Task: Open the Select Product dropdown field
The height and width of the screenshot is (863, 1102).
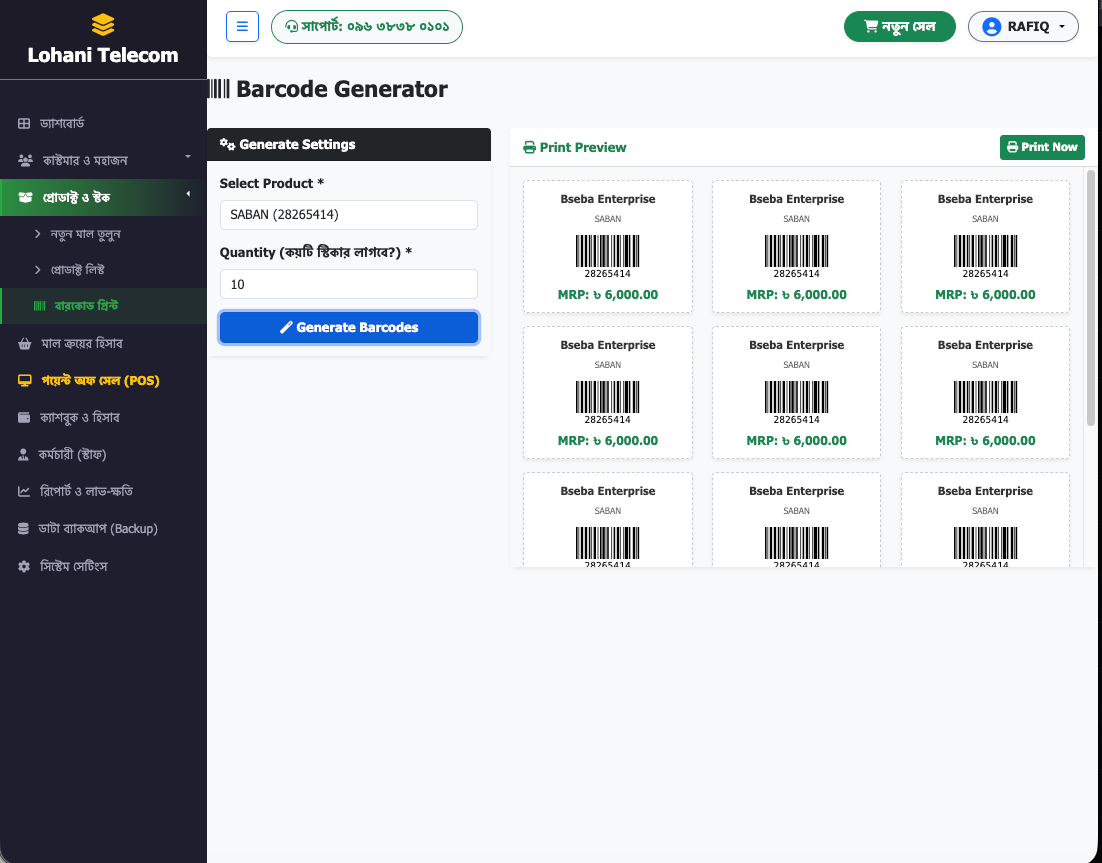Action: (x=349, y=215)
